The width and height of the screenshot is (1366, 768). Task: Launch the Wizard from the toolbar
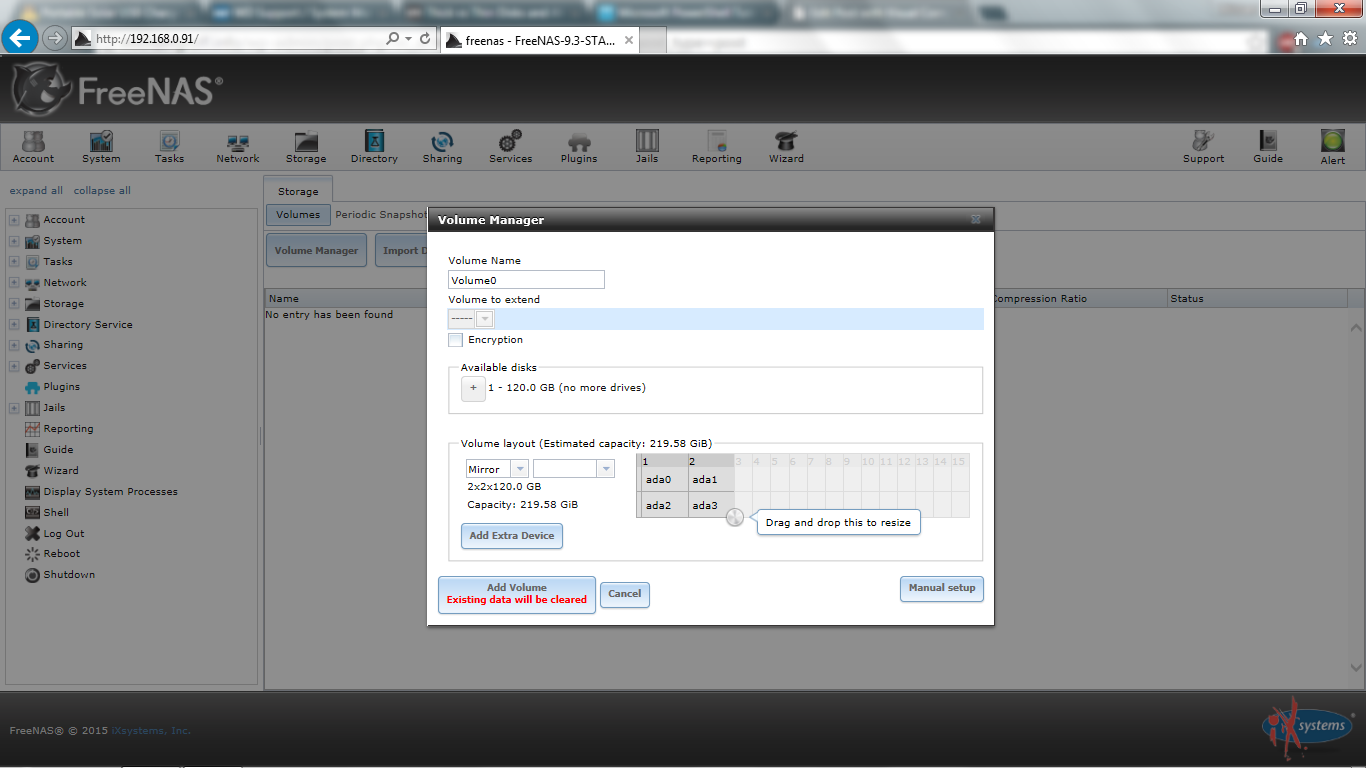pos(786,146)
